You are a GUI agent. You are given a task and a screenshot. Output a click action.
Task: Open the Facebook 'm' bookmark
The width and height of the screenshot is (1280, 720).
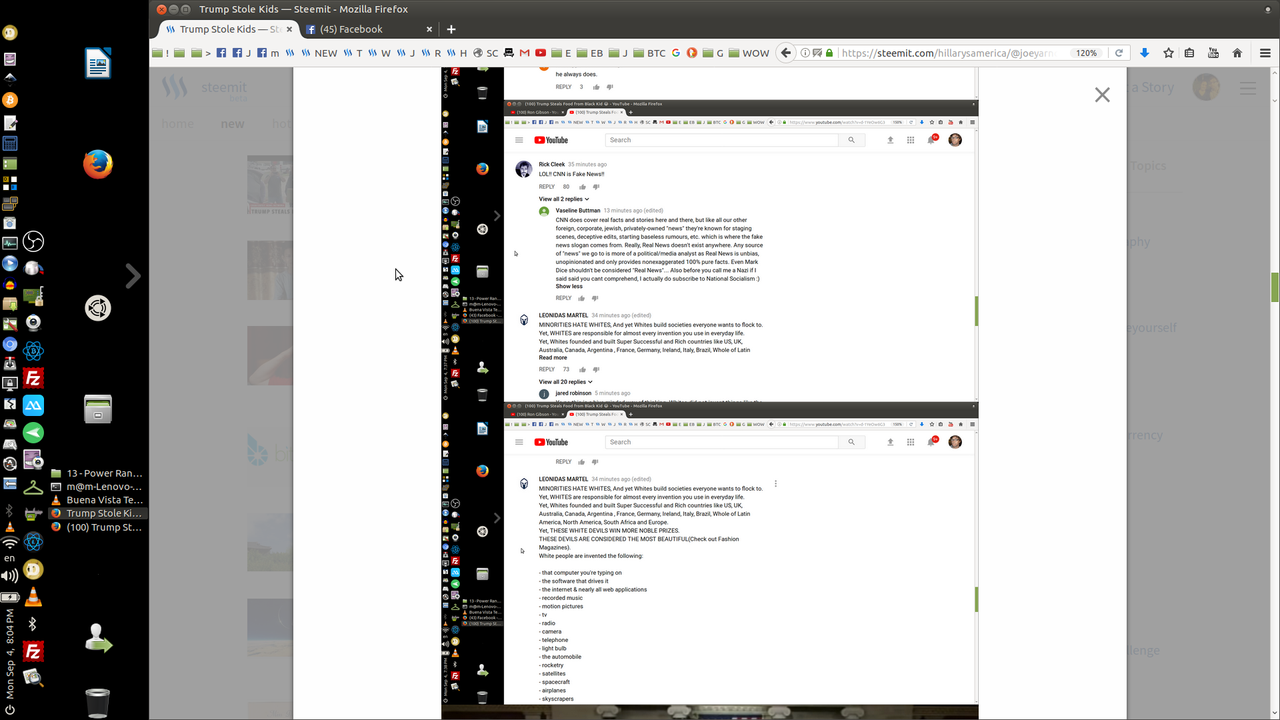pos(269,53)
